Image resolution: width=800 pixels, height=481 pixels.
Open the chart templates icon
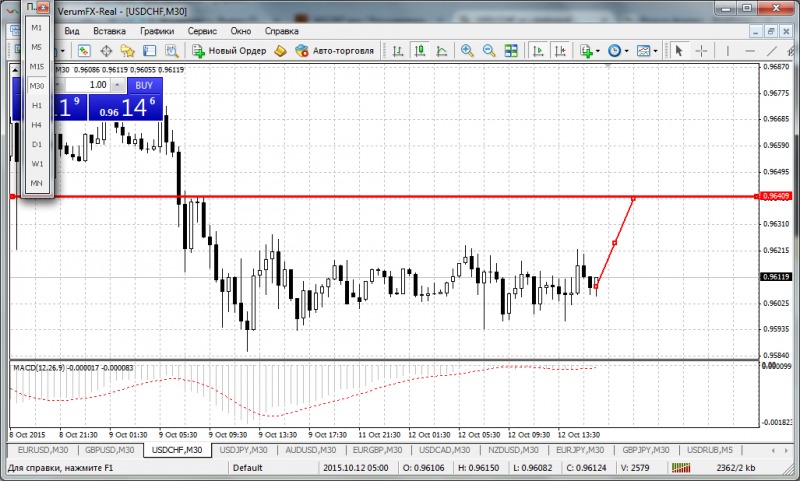pyautogui.click(x=643, y=50)
